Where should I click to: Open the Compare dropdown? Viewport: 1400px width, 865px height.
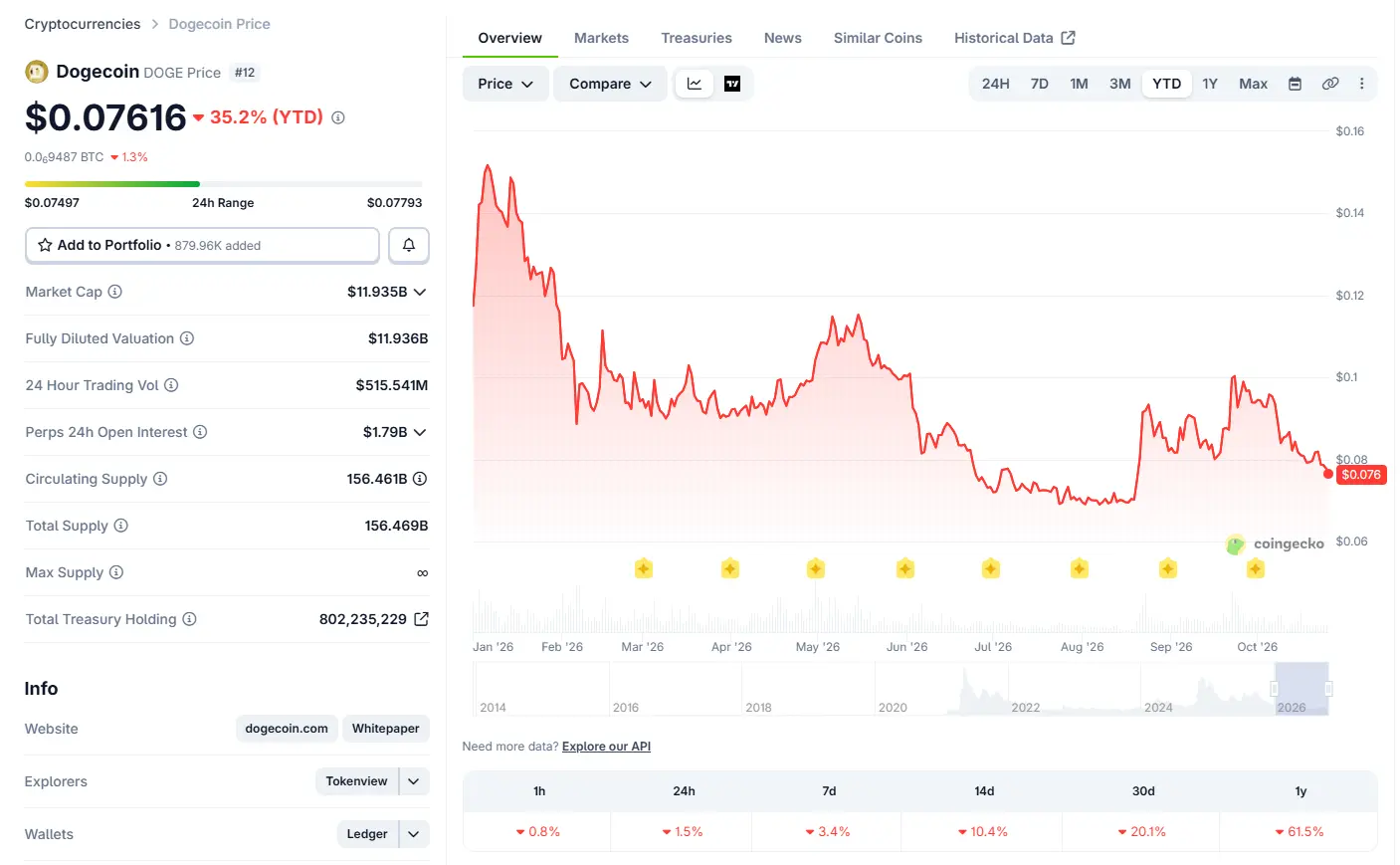pos(610,84)
